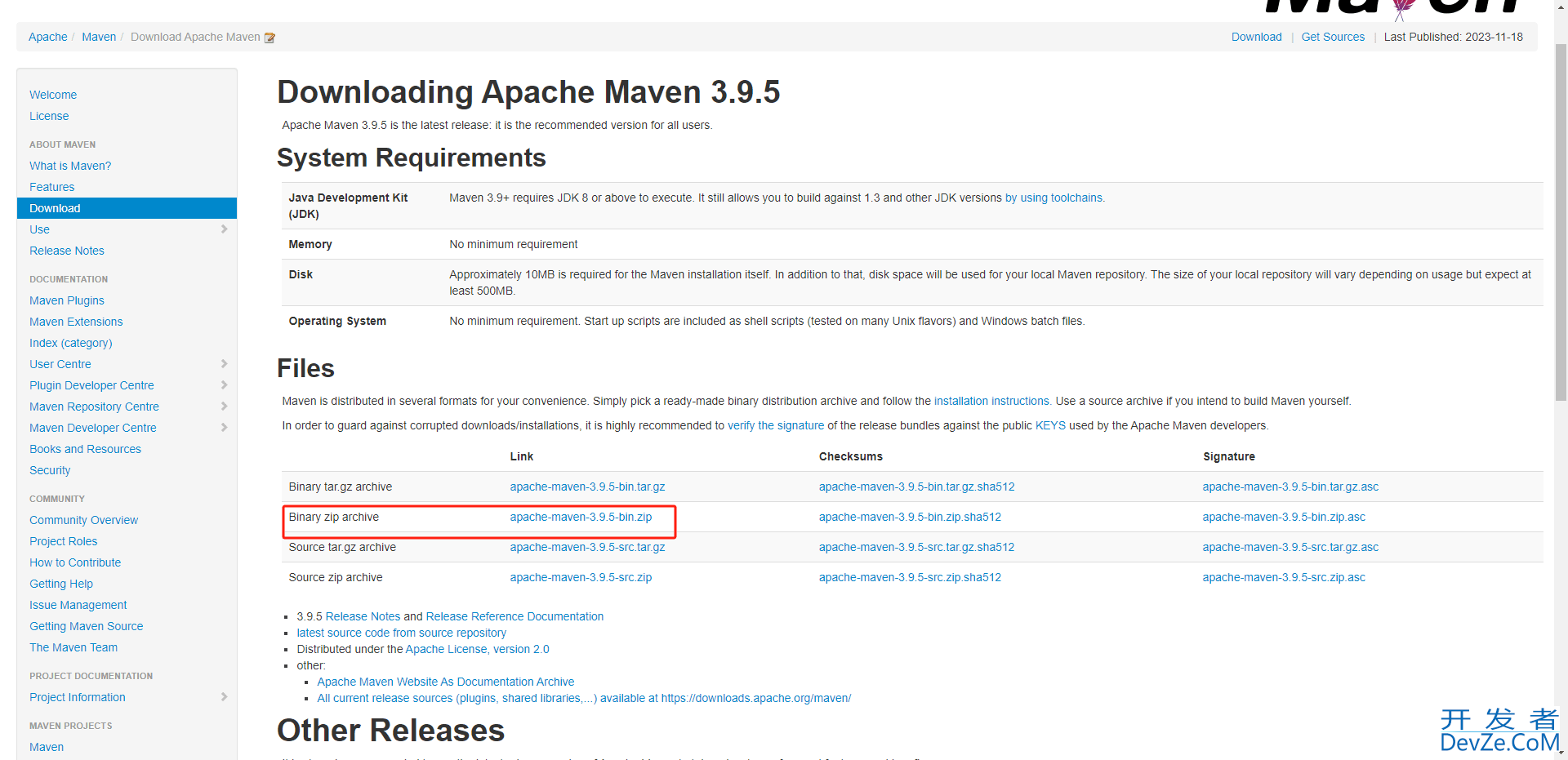1568x760 pixels.
Task: Click the 'by using toolchains' link
Action: (x=1054, y=198)
